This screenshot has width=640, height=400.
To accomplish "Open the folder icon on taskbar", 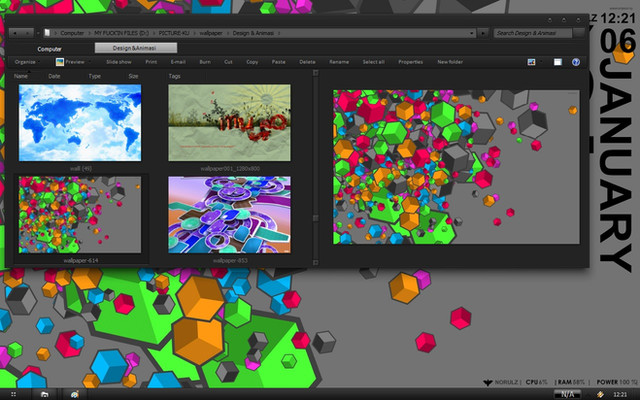I will point(44,394).
